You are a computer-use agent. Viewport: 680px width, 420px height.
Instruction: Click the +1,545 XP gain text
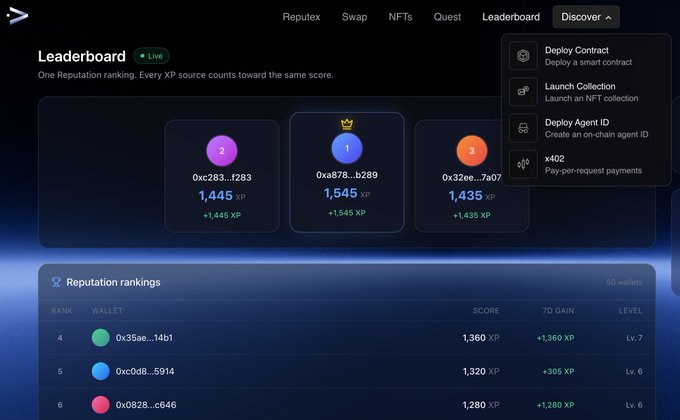point(347,213)
